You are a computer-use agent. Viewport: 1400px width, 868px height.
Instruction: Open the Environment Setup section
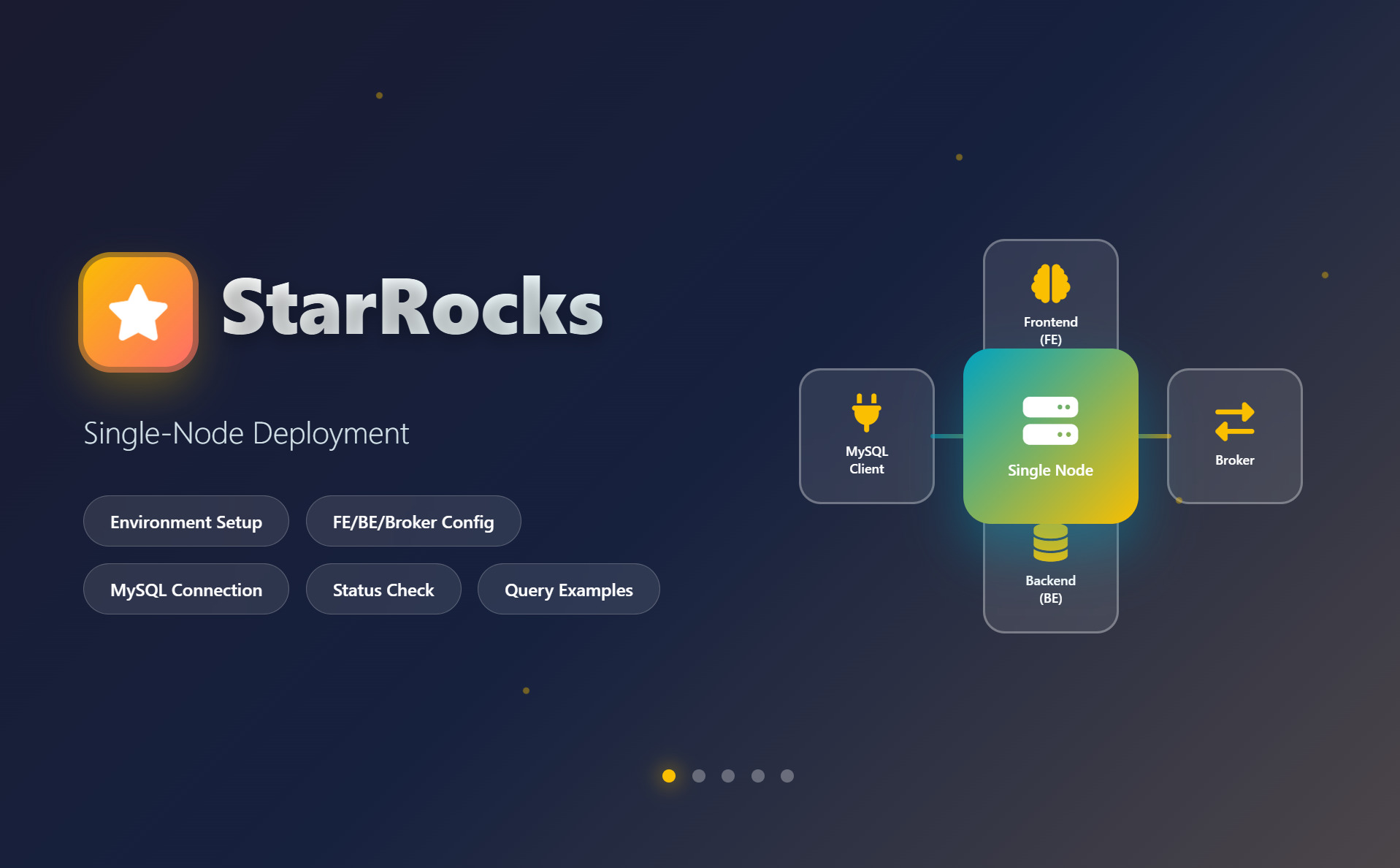(x=185, y=521)
